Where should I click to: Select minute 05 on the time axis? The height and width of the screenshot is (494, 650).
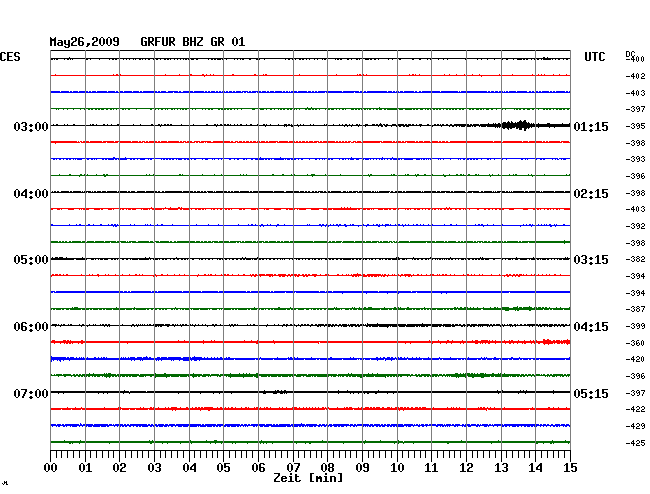(223, 468)
